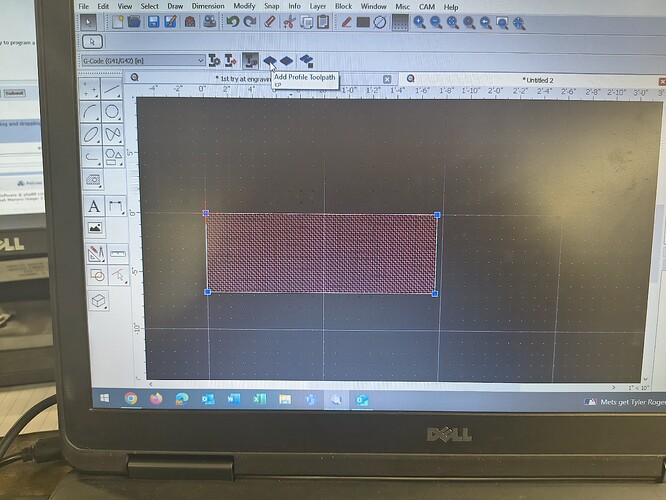The height and width of the screenshot is (500, 666).
Task: Click the Redo arrow icon
Action: pos(250,22)
